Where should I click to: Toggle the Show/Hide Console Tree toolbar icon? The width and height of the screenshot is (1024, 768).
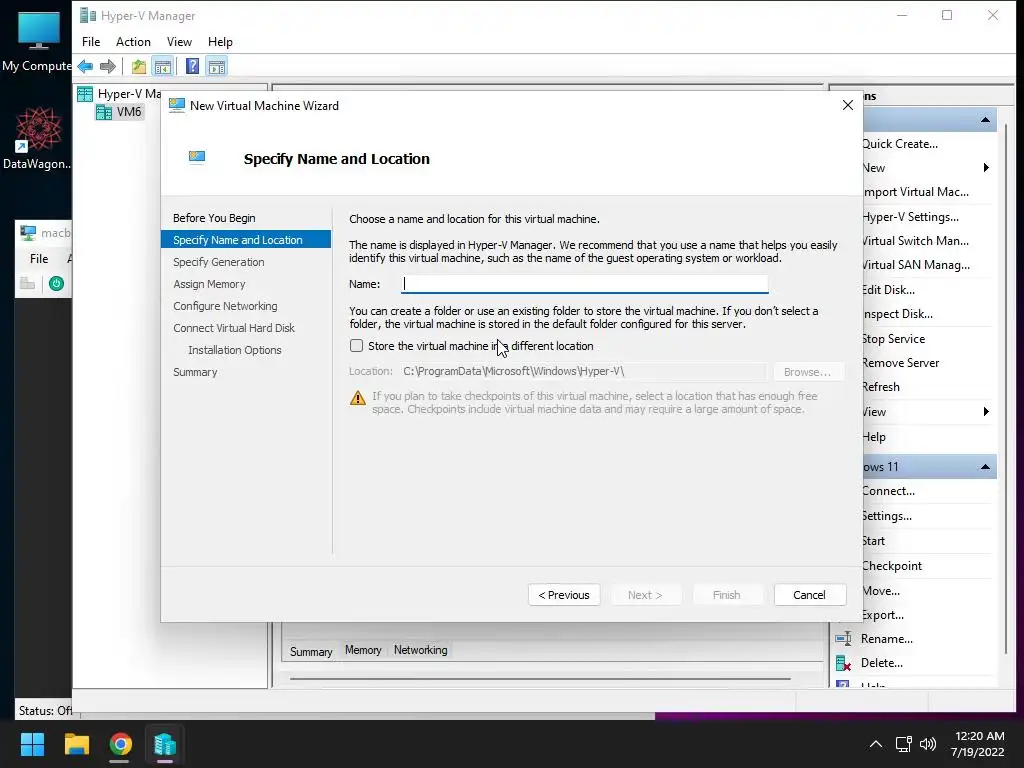point(163,67)
